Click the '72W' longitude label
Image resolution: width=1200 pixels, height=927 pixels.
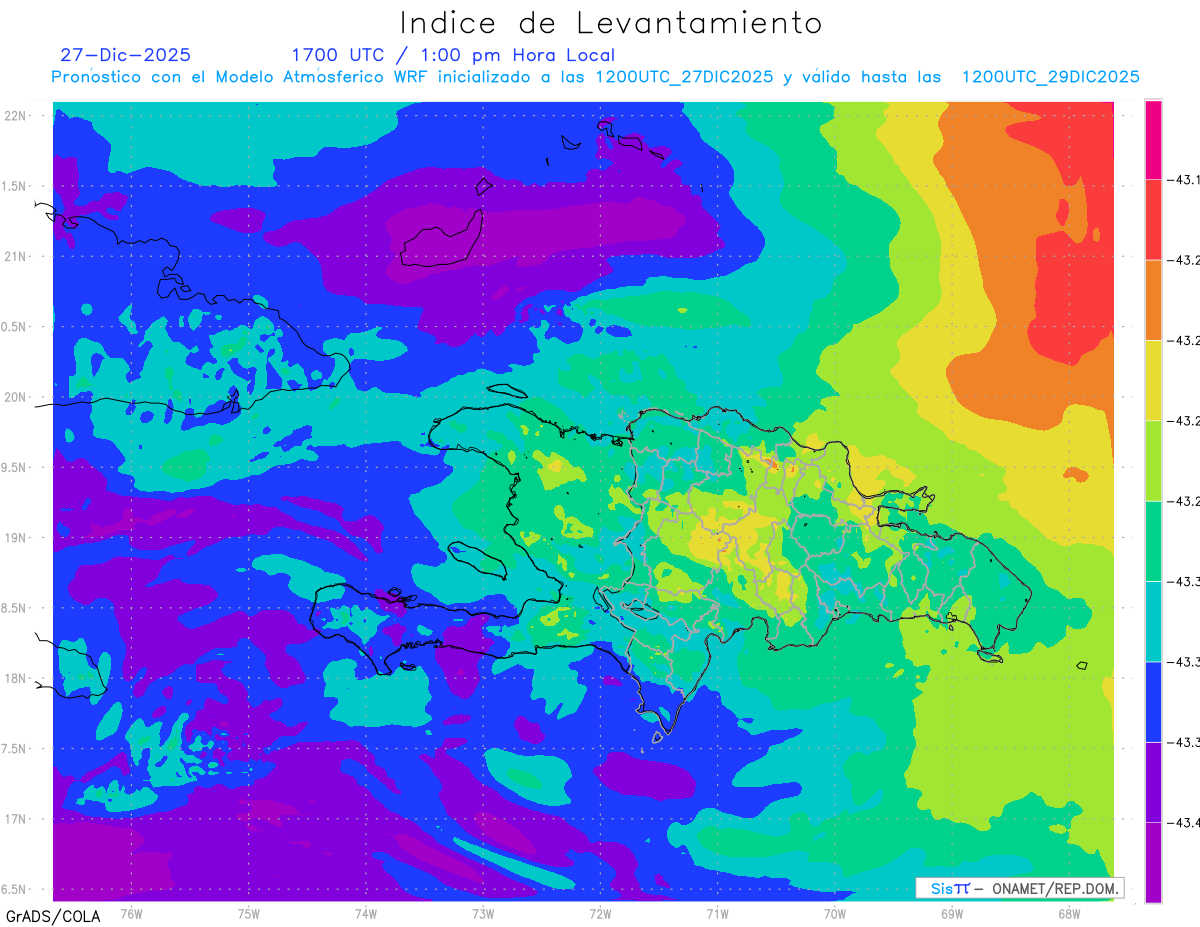point(600,913)
